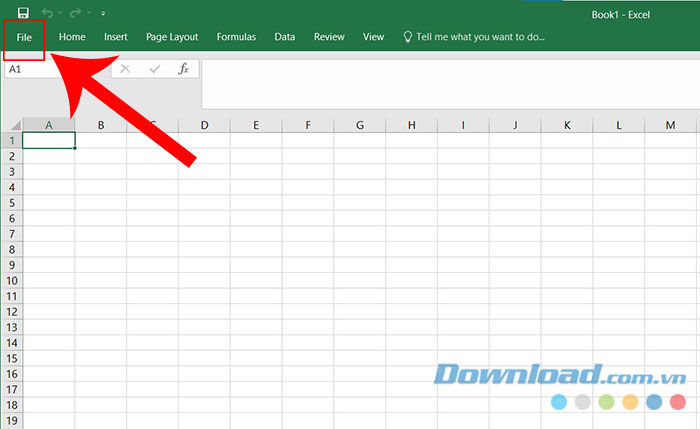The width and height of the screenshot is (700, 429).
Task: Open the View tab
Action: point(373,37)
